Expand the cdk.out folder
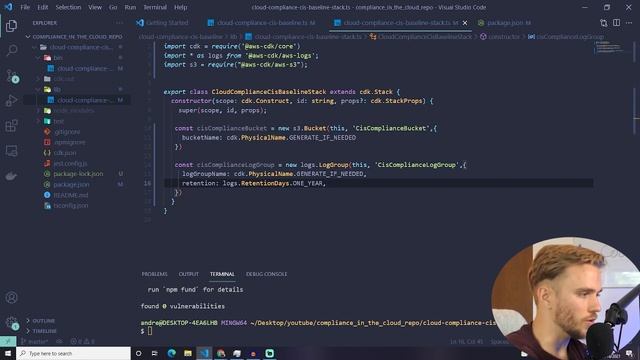Image resolution: width=640 pixels, height=360 pixels. pos(77,79)
